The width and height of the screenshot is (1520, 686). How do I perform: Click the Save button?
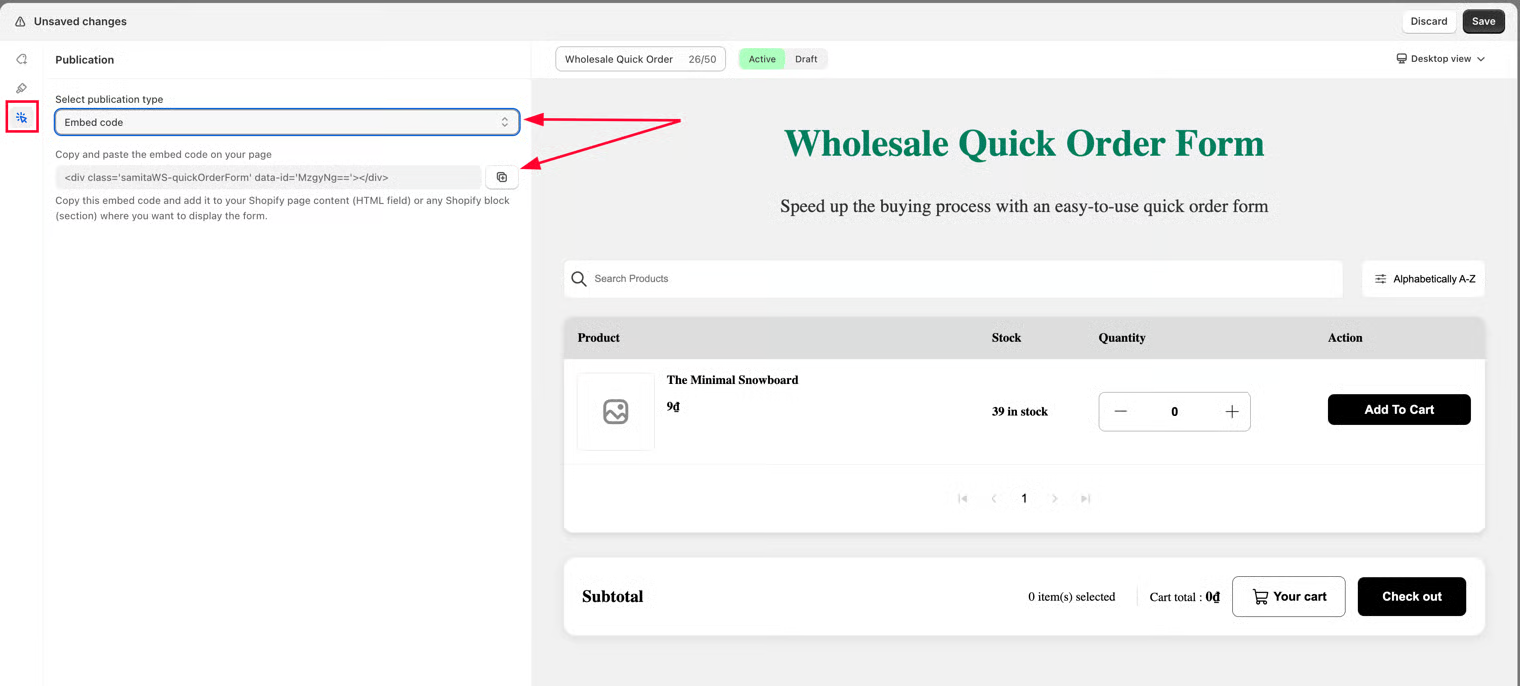point(1483,21)
